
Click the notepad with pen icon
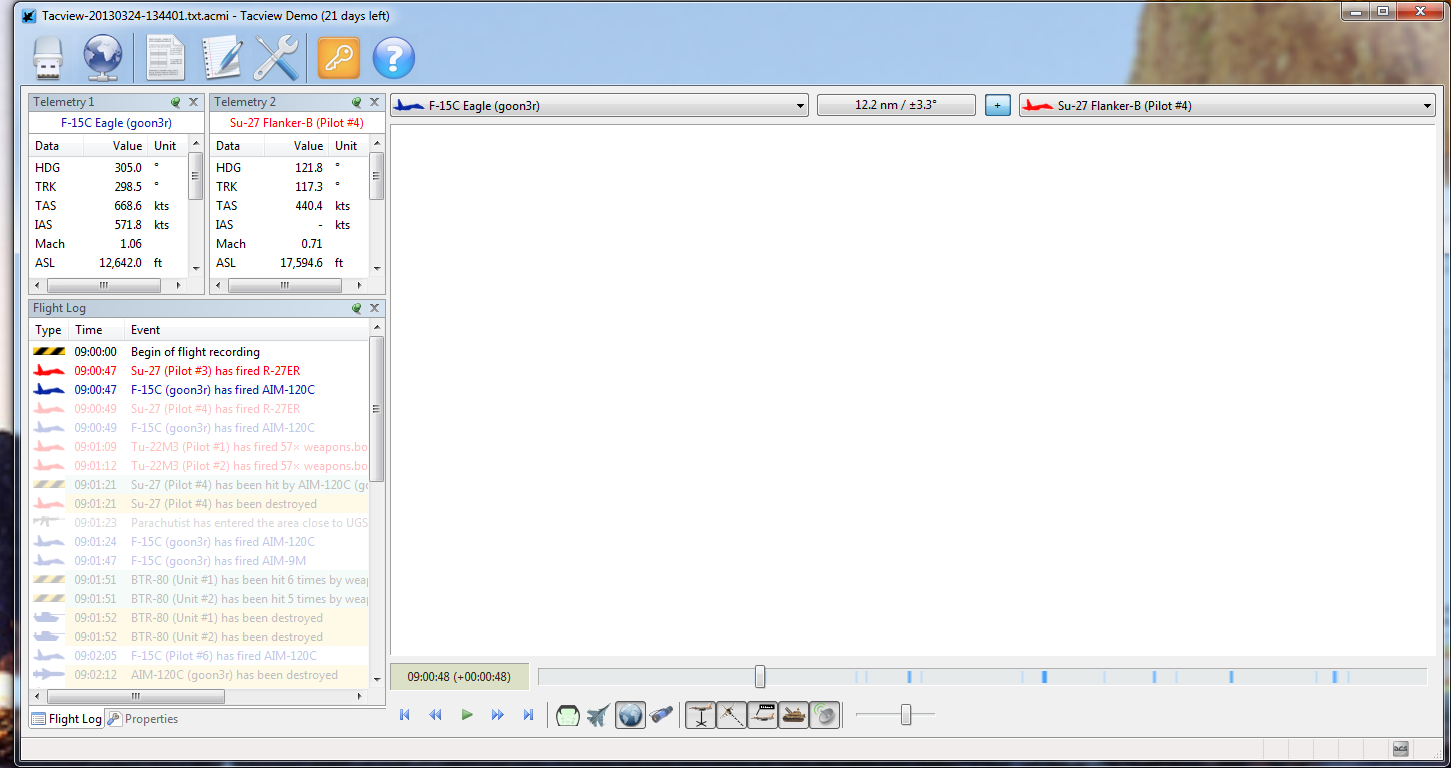[222, 59]
